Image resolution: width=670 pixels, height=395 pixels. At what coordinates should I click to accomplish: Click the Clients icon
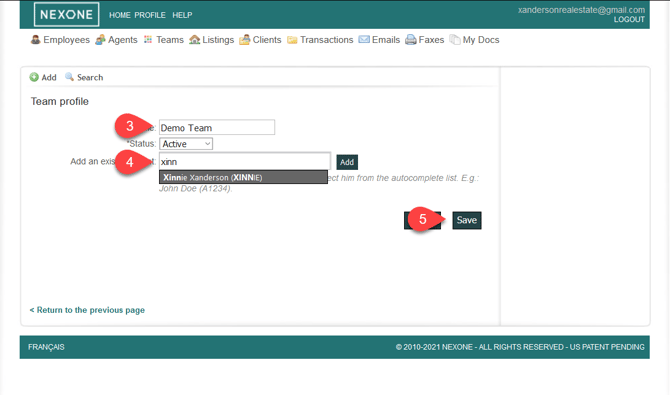coord(244,40)
